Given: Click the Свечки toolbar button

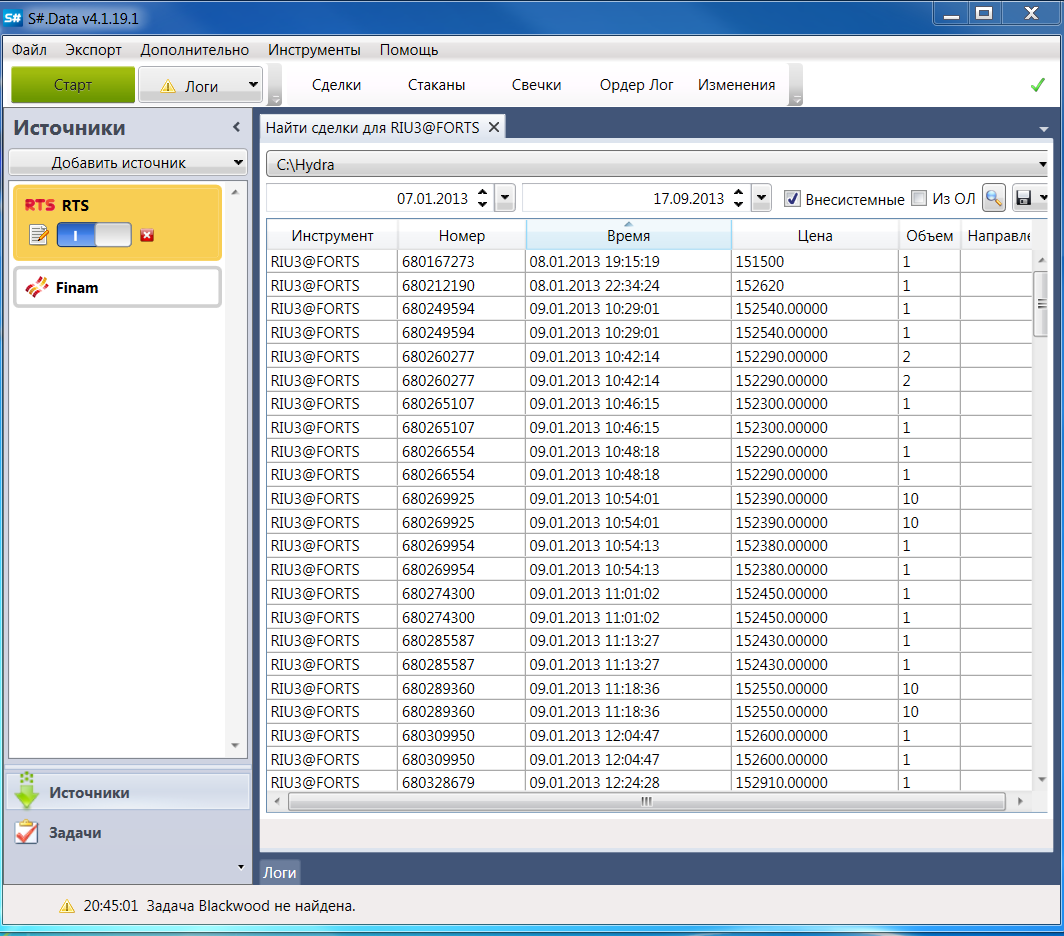Looking at the screenshot, I should [x=536, y=85].
